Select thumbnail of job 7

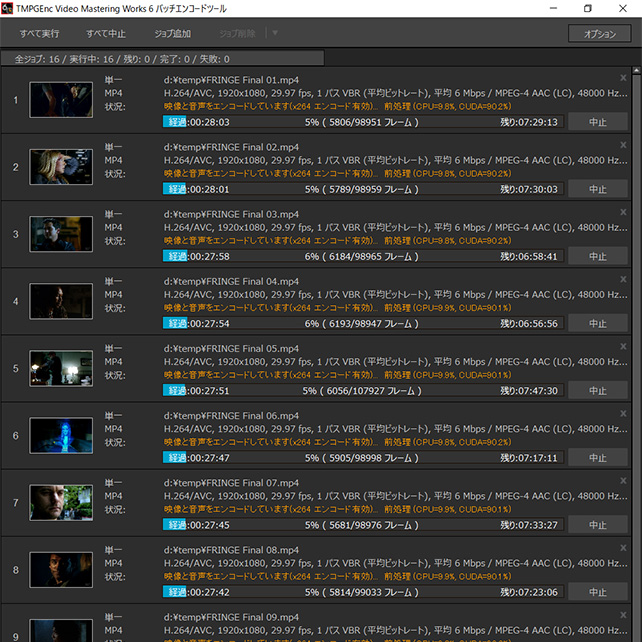[x=61, y=503]
